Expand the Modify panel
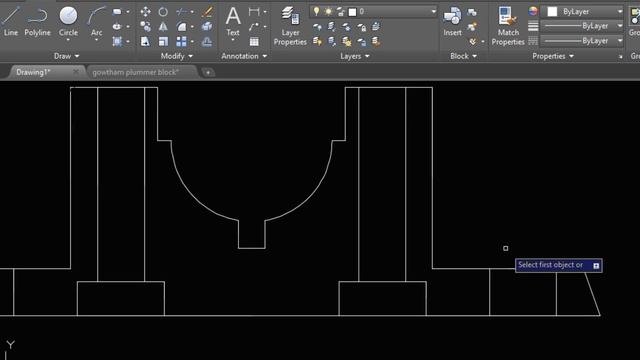This screenshot has width=640, height=360. pos(177,56)
